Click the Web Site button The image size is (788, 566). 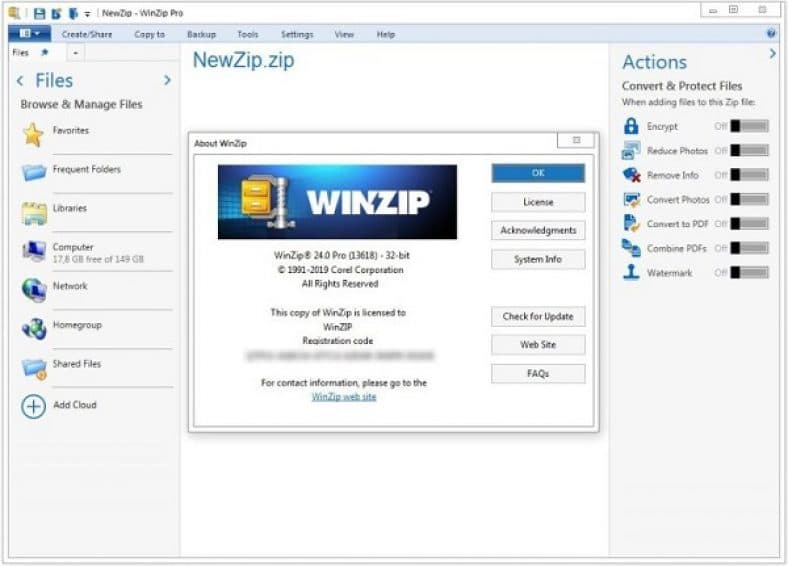pos(538,345)
